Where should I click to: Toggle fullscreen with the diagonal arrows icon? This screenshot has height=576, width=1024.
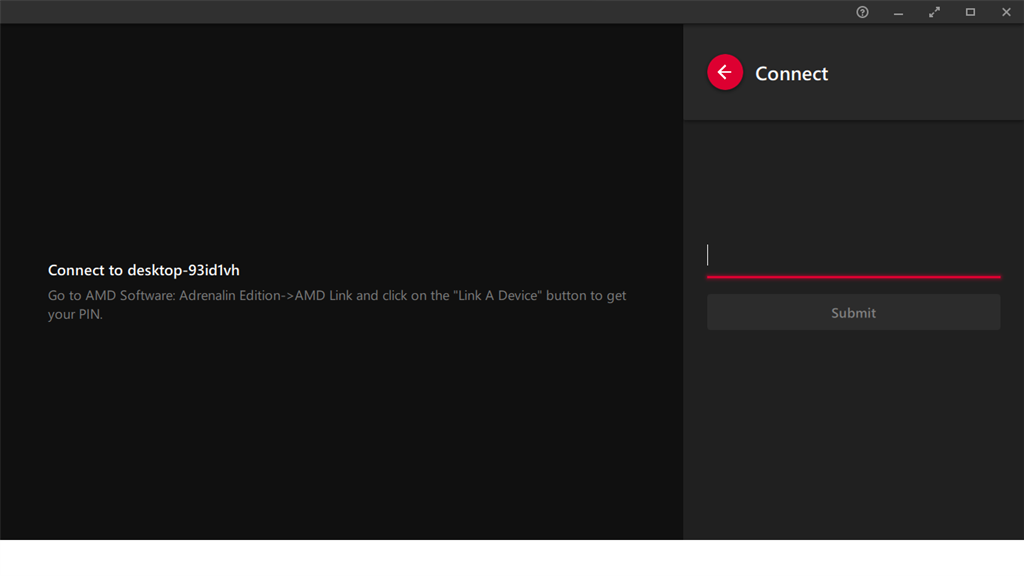point(935,12)
